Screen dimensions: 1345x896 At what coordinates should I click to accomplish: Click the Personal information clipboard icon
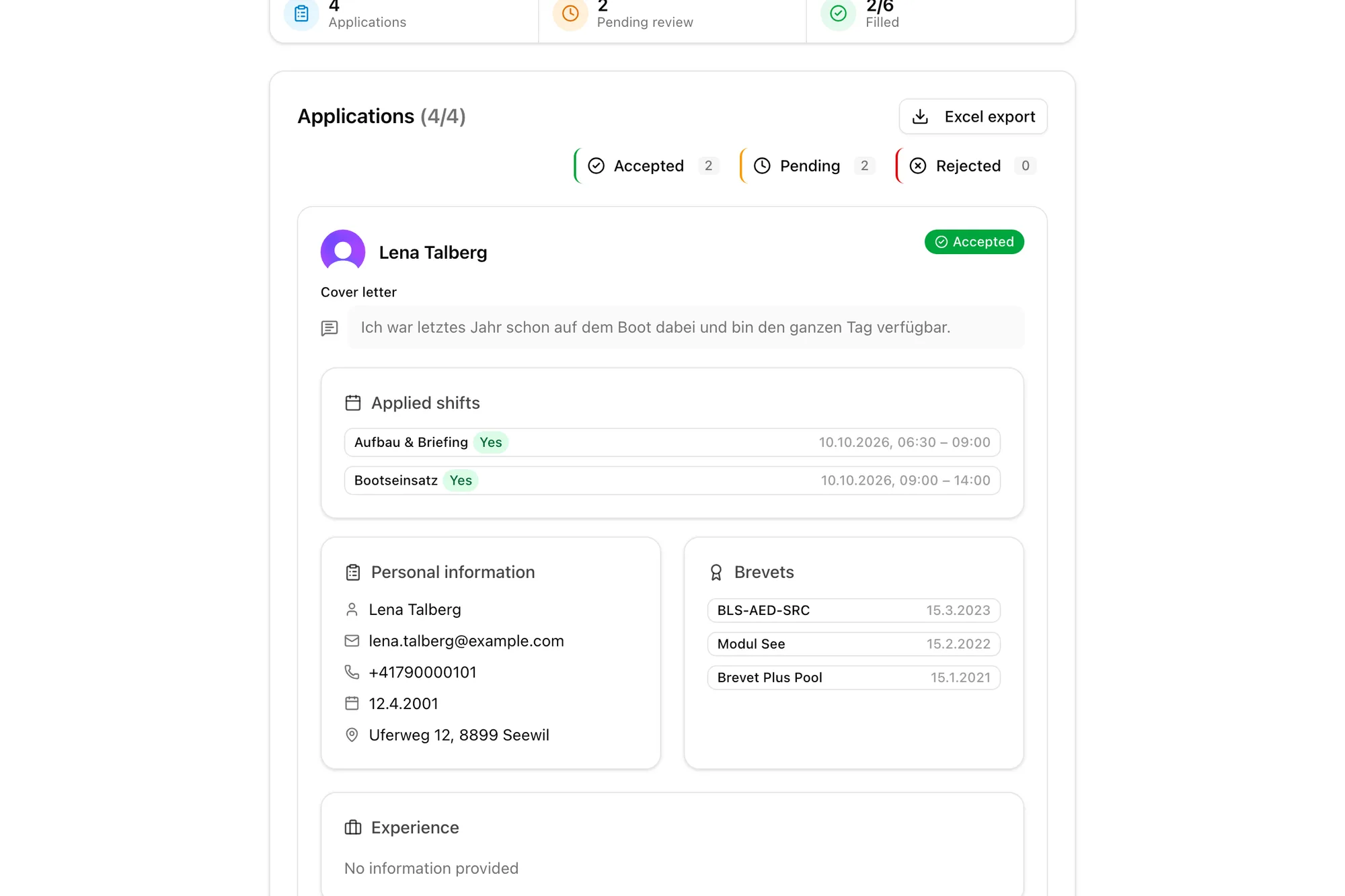pos(353,572)
